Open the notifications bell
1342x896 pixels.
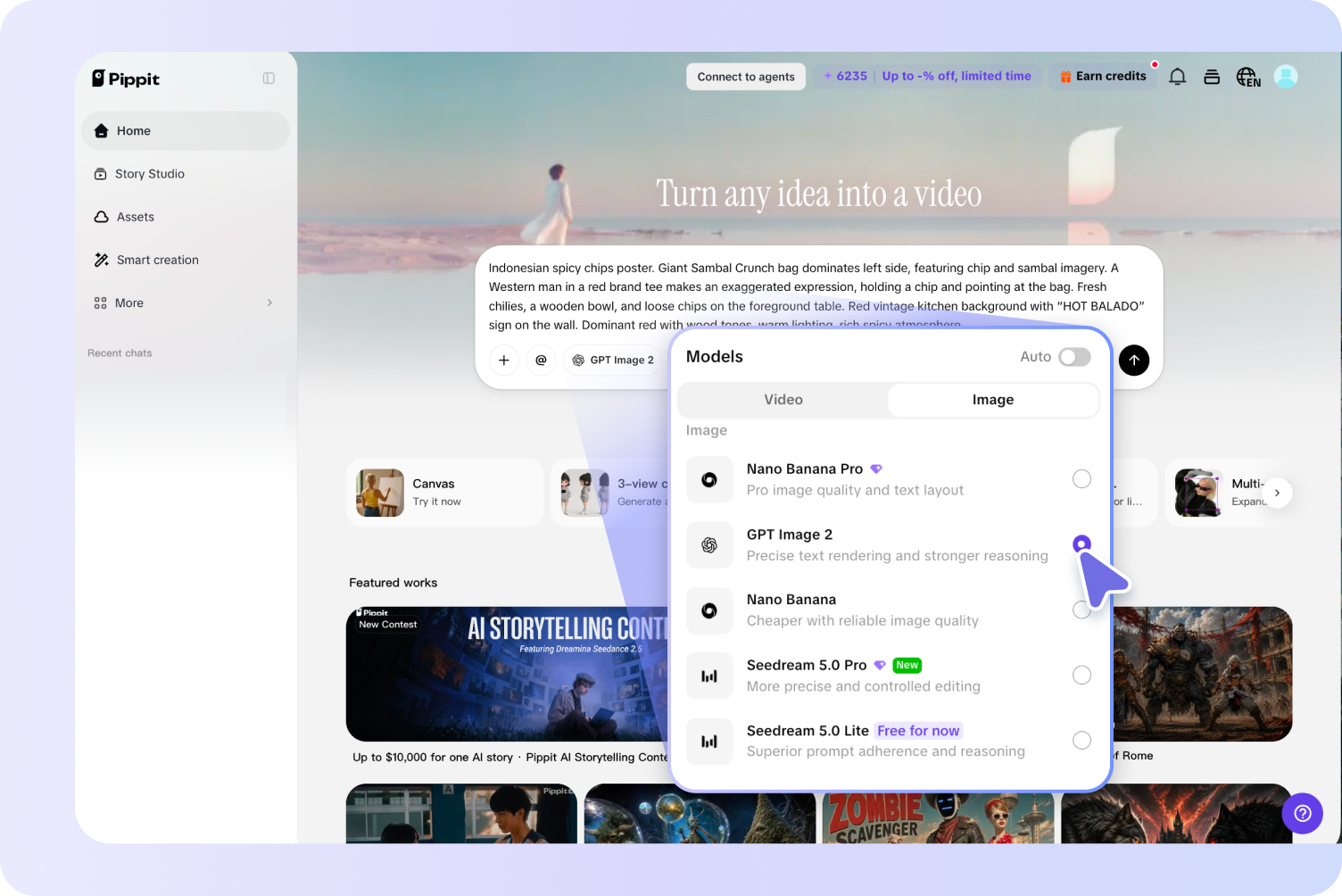[x=1178, y=77]
